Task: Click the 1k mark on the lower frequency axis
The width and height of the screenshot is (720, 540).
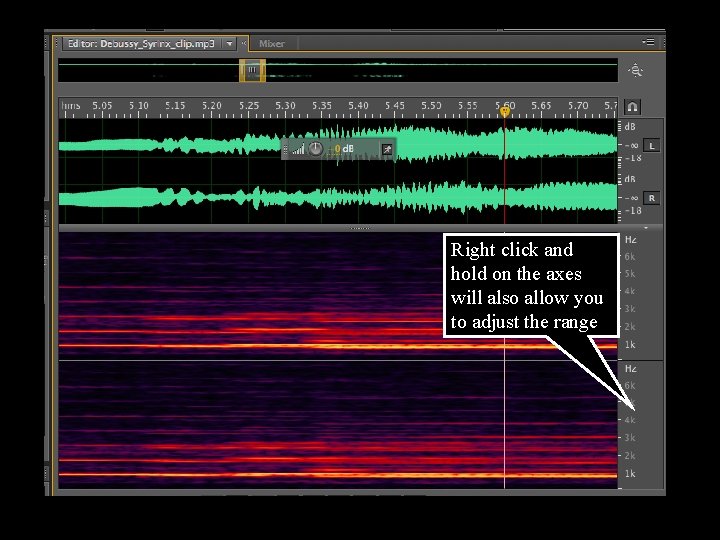Action: [630, 473]
